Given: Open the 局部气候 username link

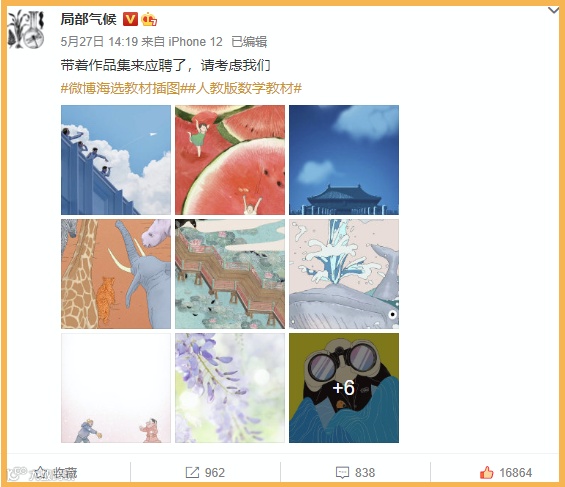Looking at the screenshot, I should tap(88, 19).
